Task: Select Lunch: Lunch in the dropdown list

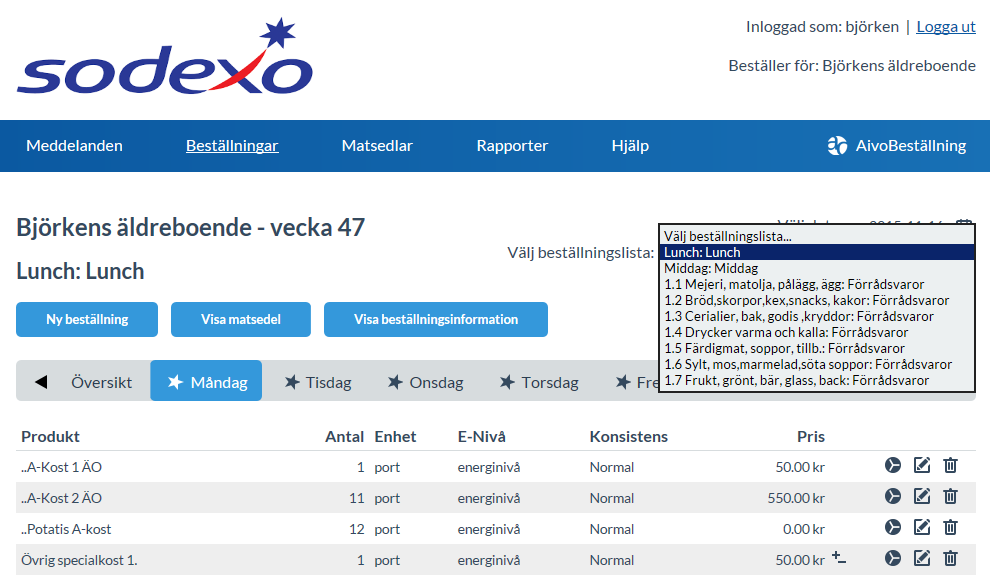Action: point(816,252)
